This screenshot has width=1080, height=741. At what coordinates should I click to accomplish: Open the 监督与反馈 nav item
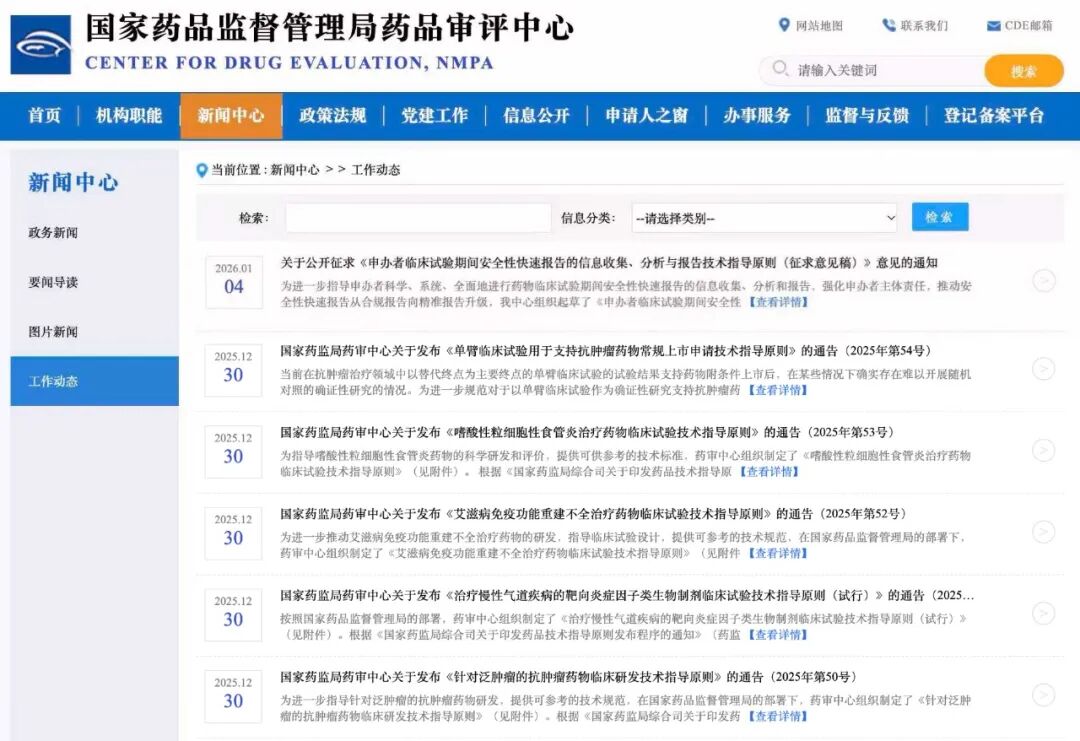pyautogui.click(x=867, y=116)
